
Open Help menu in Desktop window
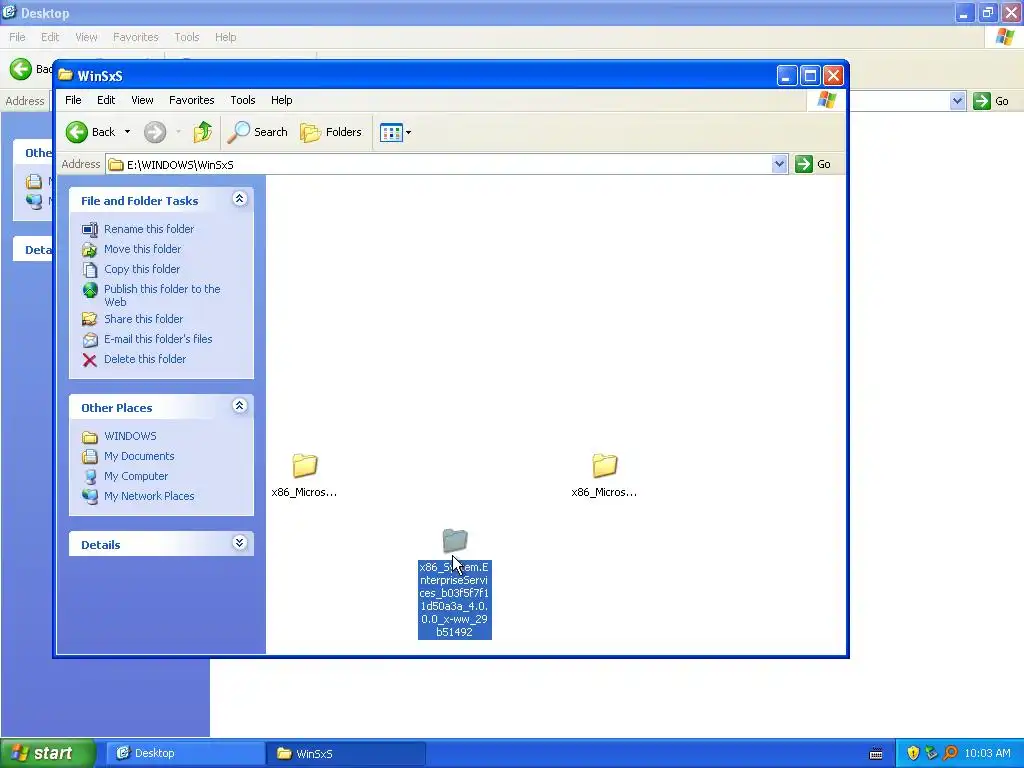[x=225, y=37]
